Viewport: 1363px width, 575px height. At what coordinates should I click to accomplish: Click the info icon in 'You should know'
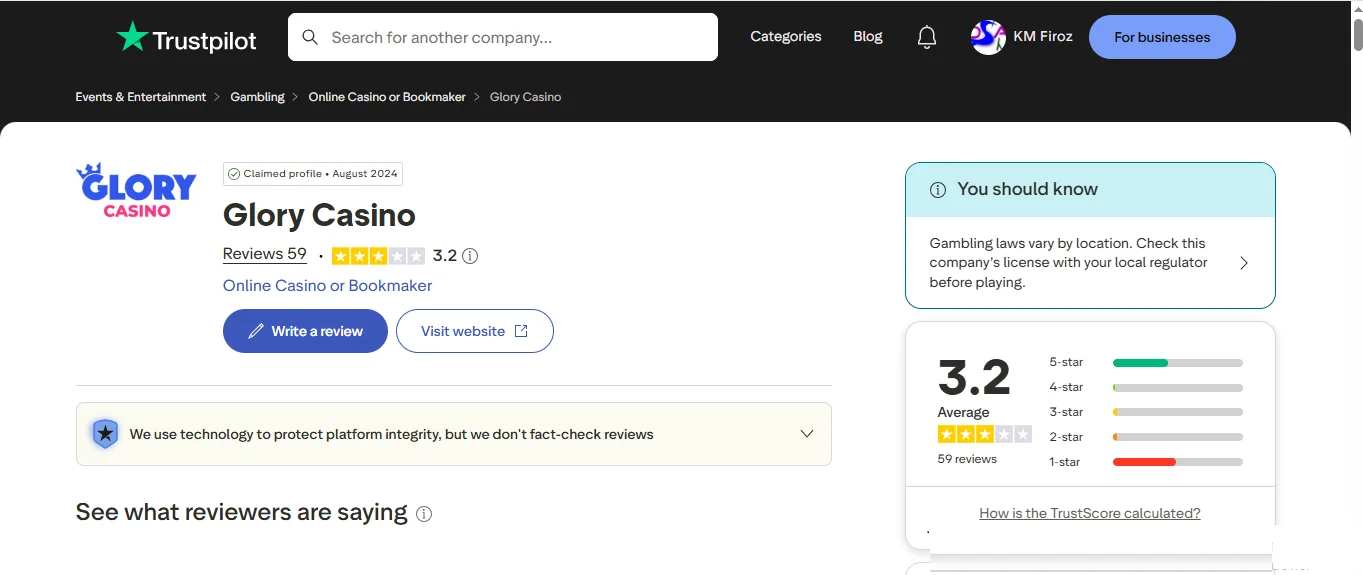click(x=938, y=190)
